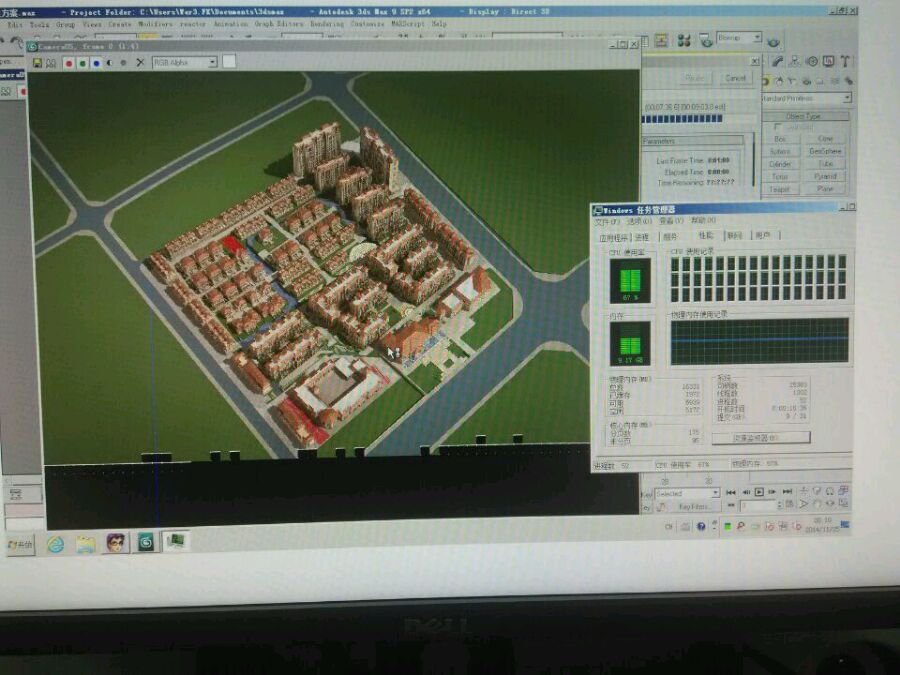Click the Play Animation button
This screenshot has width=900, height=675.
759,492
